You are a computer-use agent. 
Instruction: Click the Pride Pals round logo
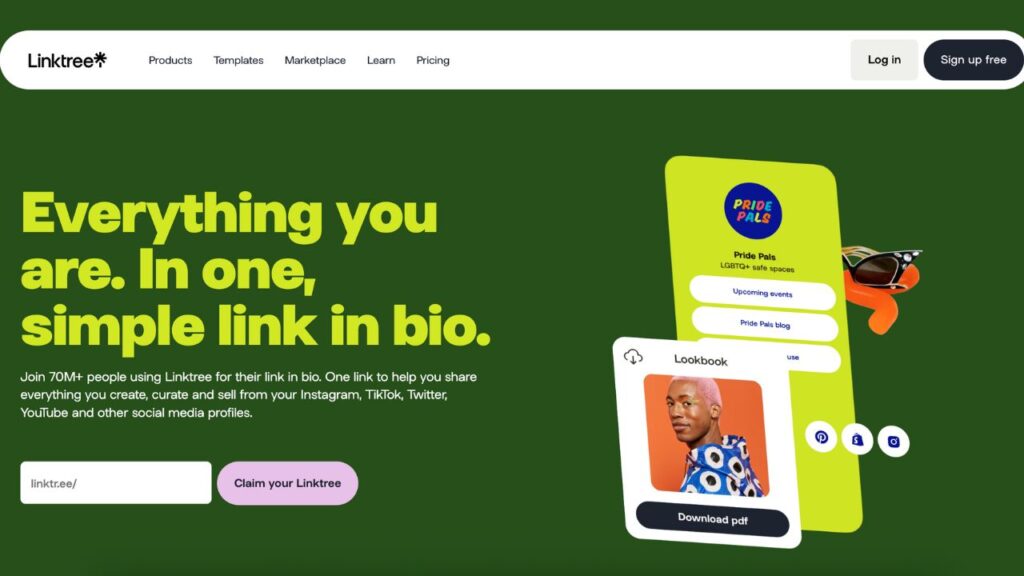[x=753, y=211]
